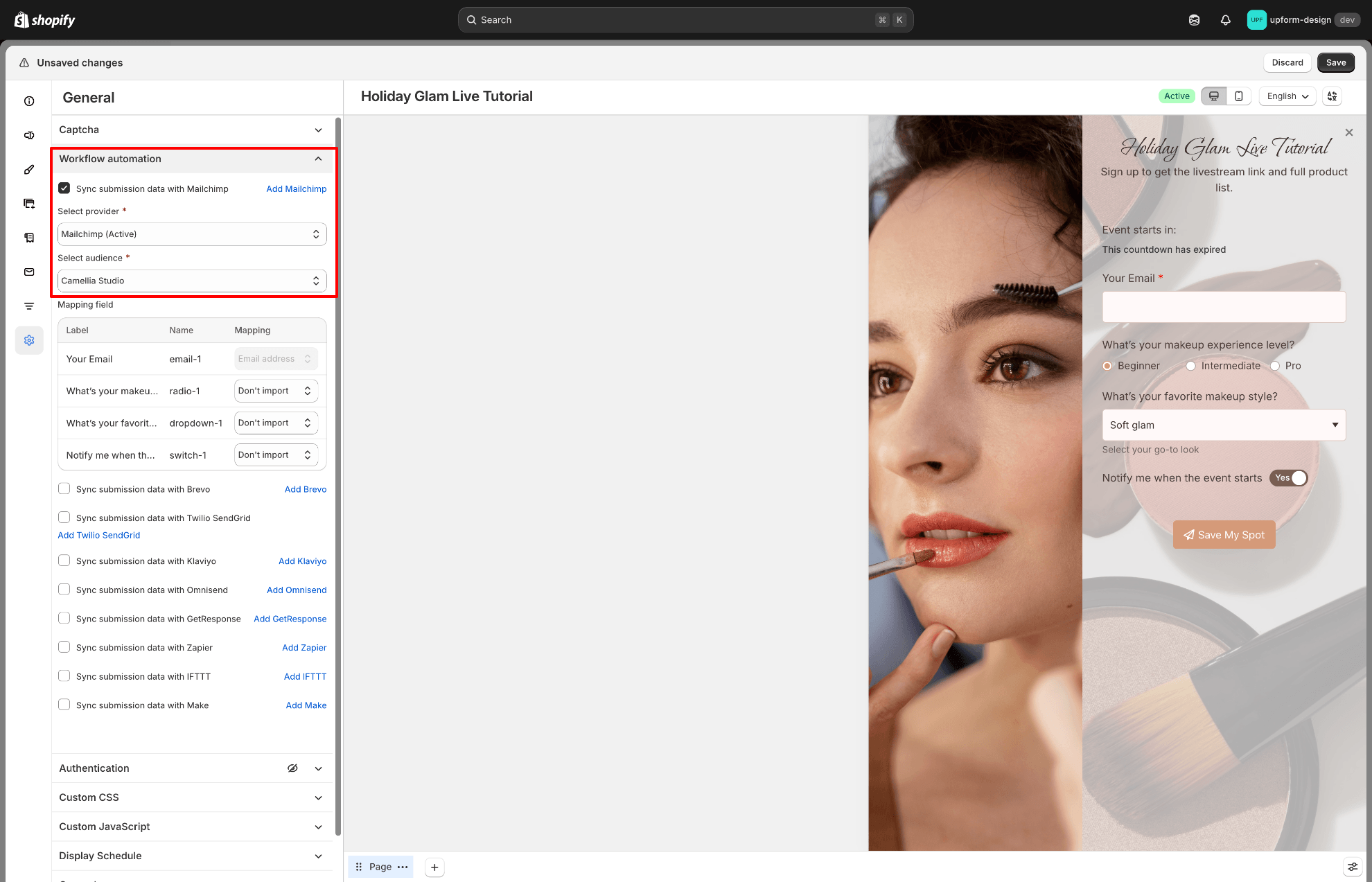This screenshot has width=1372, height=882.
Task: Click the Page drag handle icon
Action: [359, 867]
